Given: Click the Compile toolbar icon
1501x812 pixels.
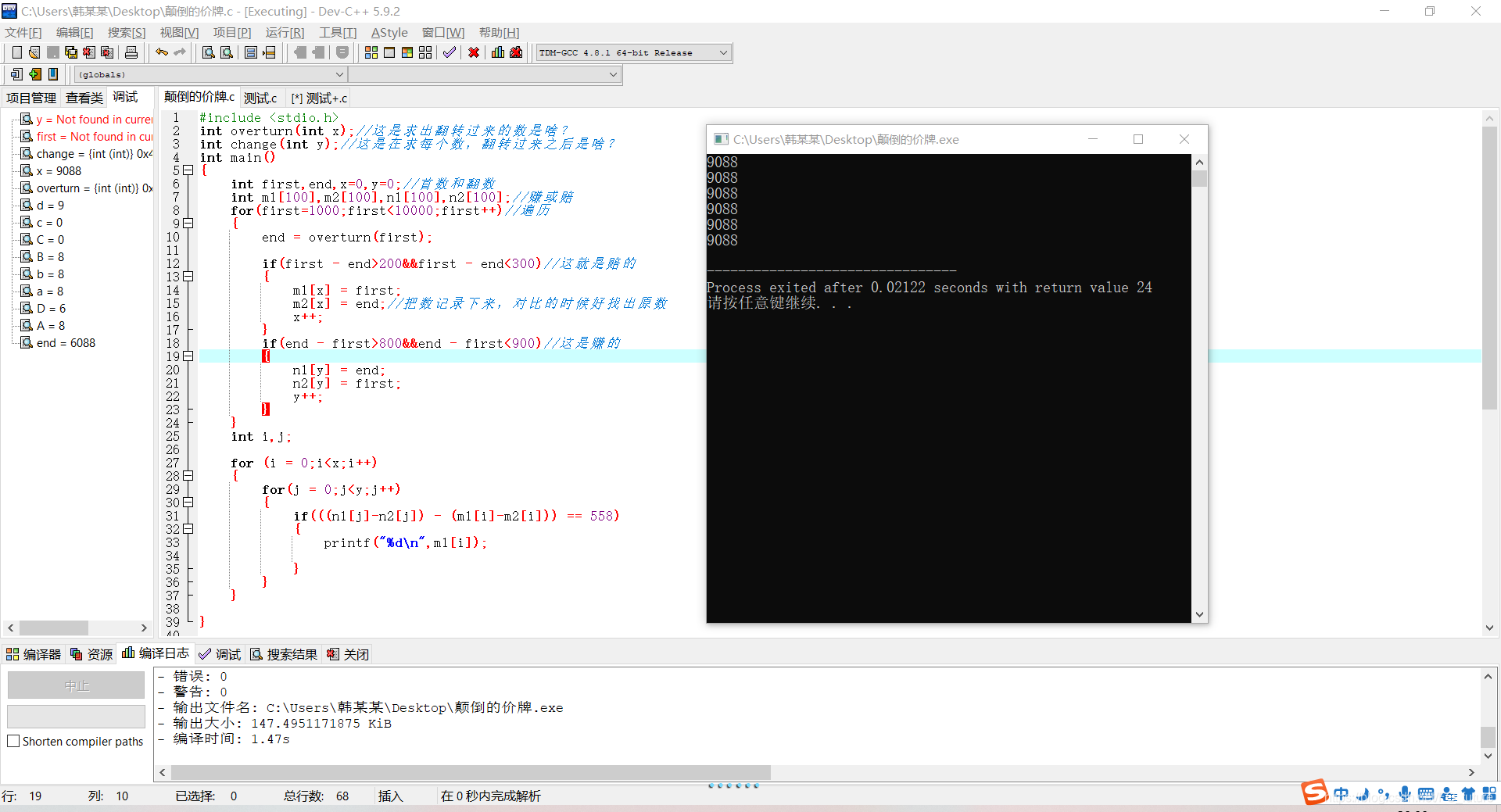Looking at the screenshot, I should click(x=371, y=52).
